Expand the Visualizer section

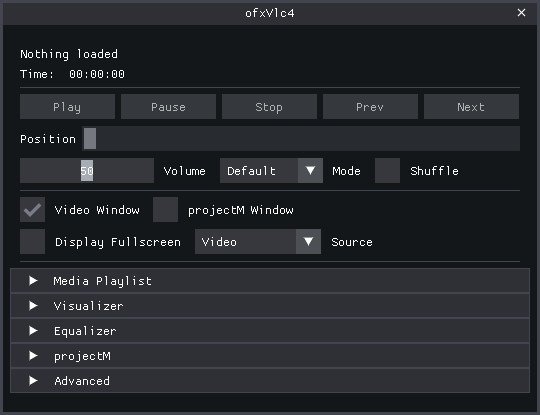click(270, 306)
